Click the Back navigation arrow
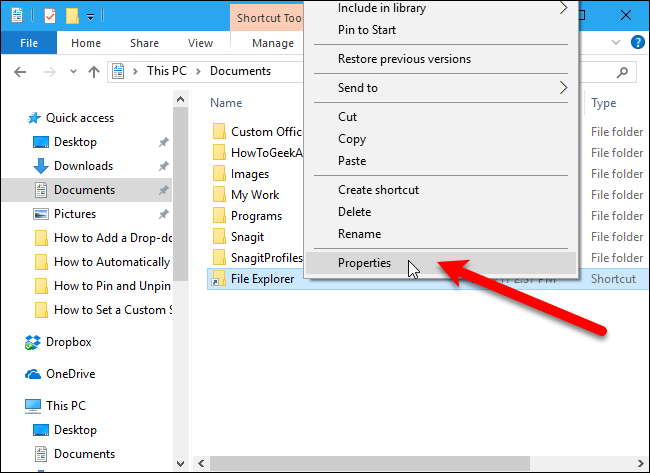650x473 pixels. [x=20, y=72]
